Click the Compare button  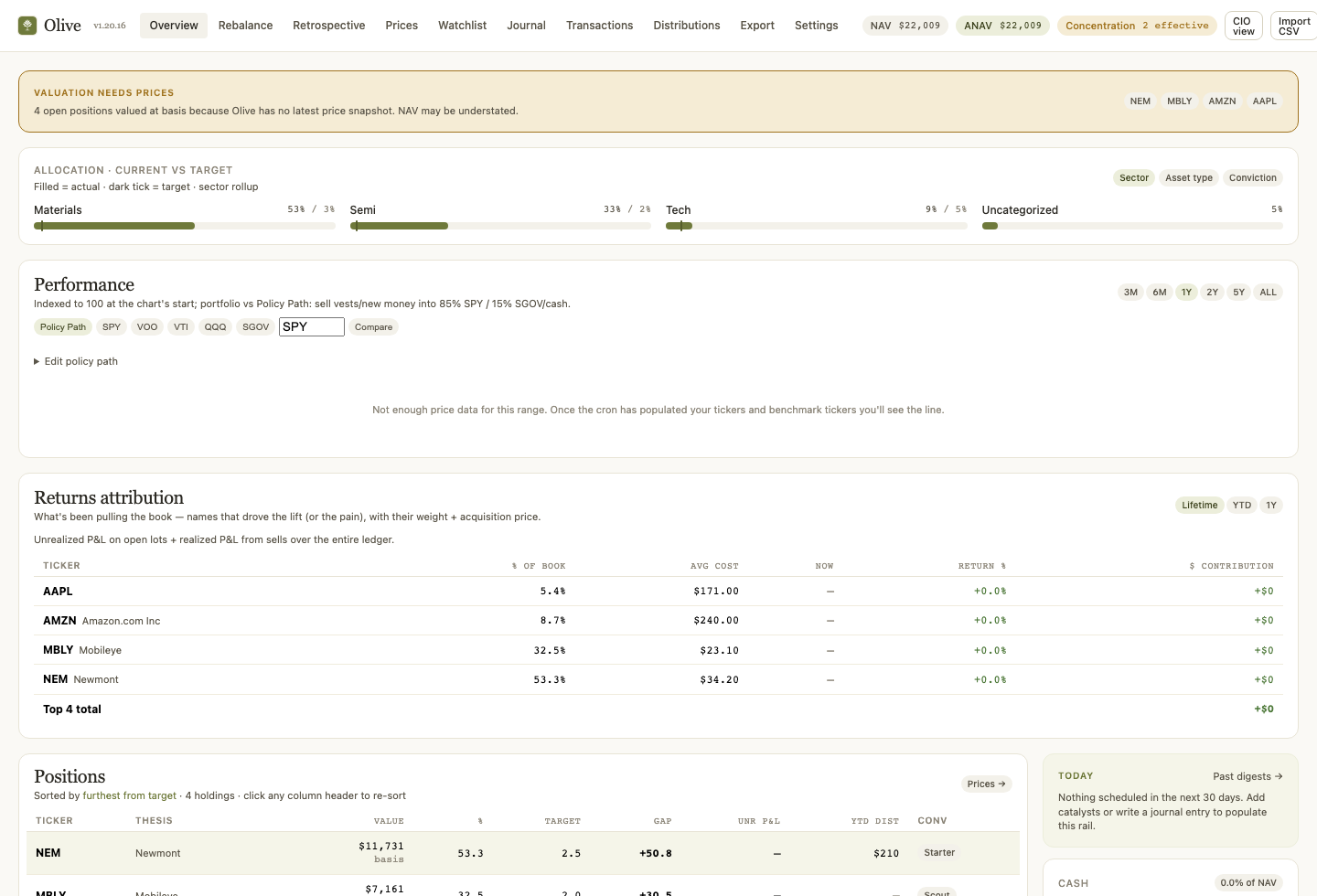pyautogui.click(x=373, y=327)
